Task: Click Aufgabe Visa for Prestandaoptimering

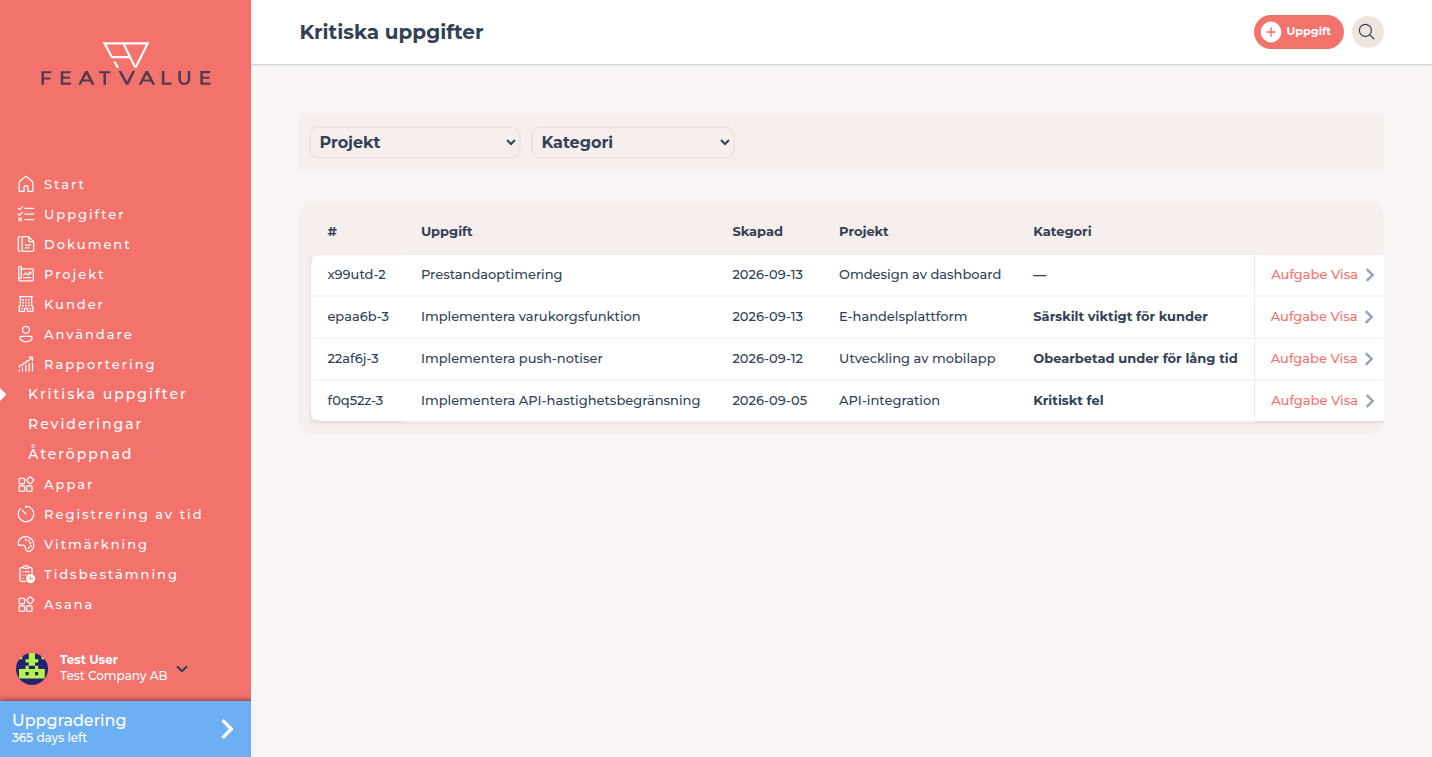Action: pyautogui.click(x=1314, y=275)
